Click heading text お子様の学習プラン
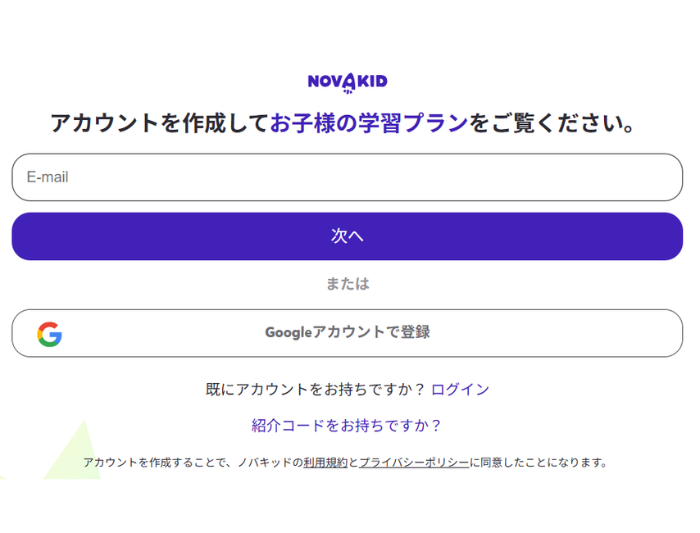Image resolution: width=700 pixels, height=533 pixels. 369,123
